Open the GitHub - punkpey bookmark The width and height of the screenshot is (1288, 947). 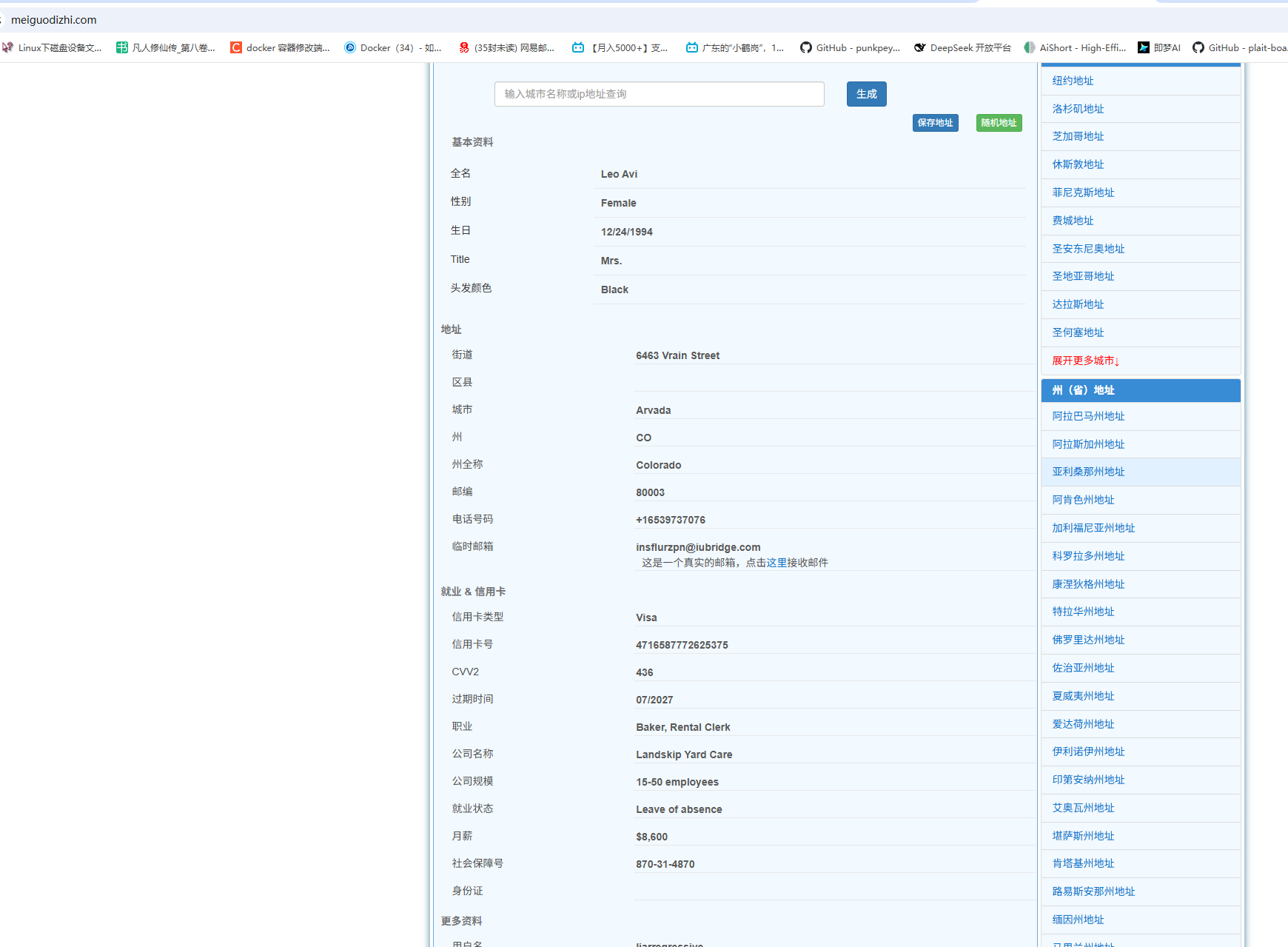coord(850,47)
